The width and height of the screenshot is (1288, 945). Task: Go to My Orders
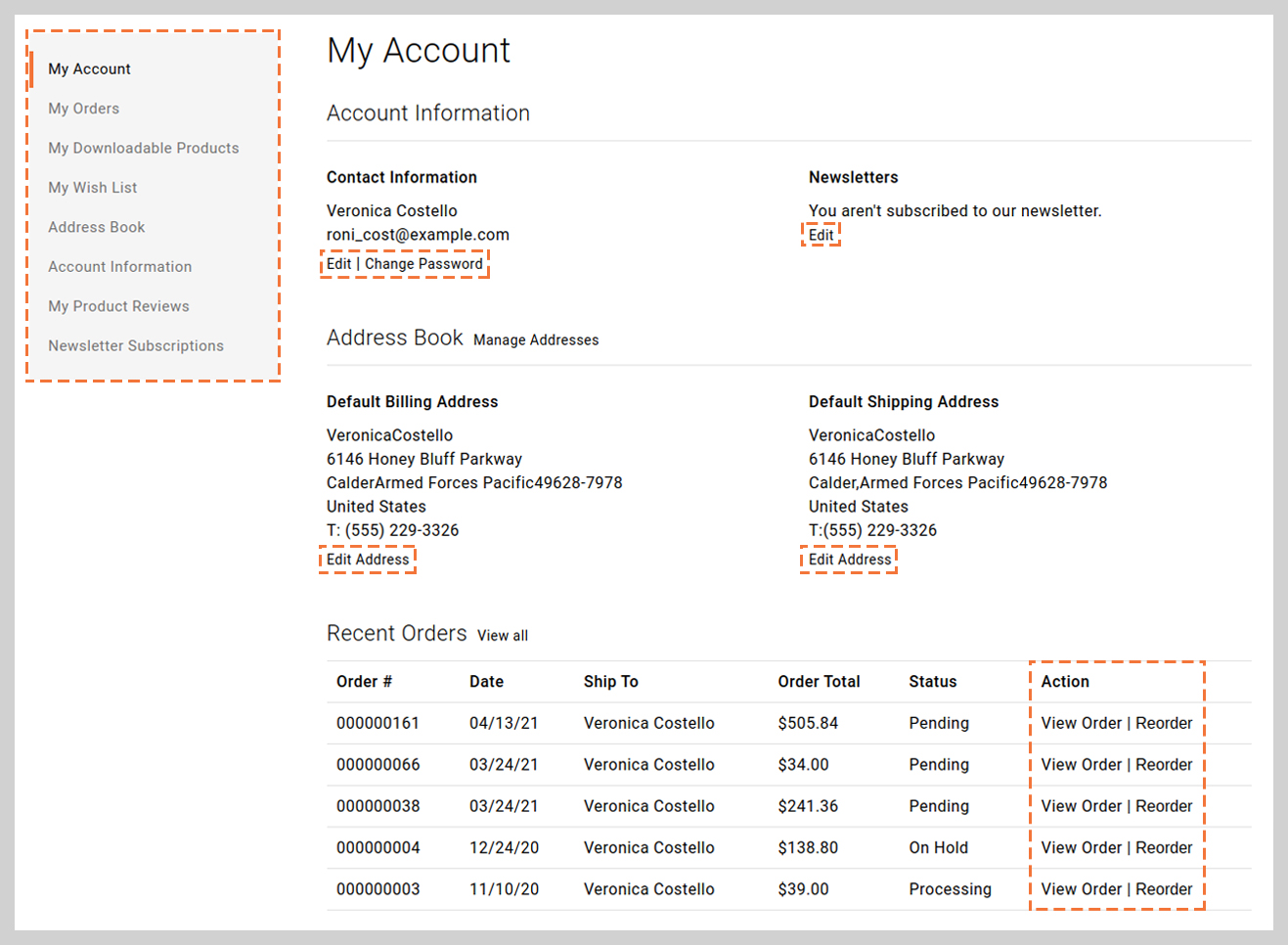(x=84, y=109)
